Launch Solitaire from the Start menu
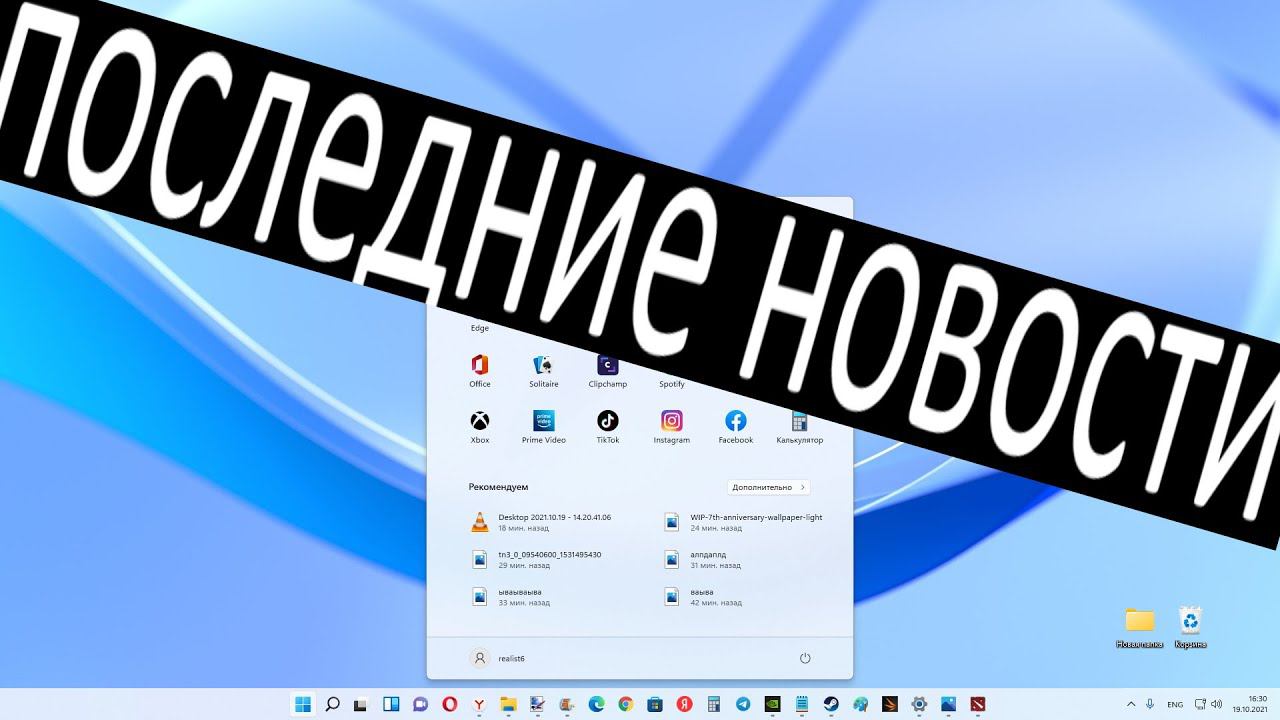1280x720 pixels. [x=543, y=371]
